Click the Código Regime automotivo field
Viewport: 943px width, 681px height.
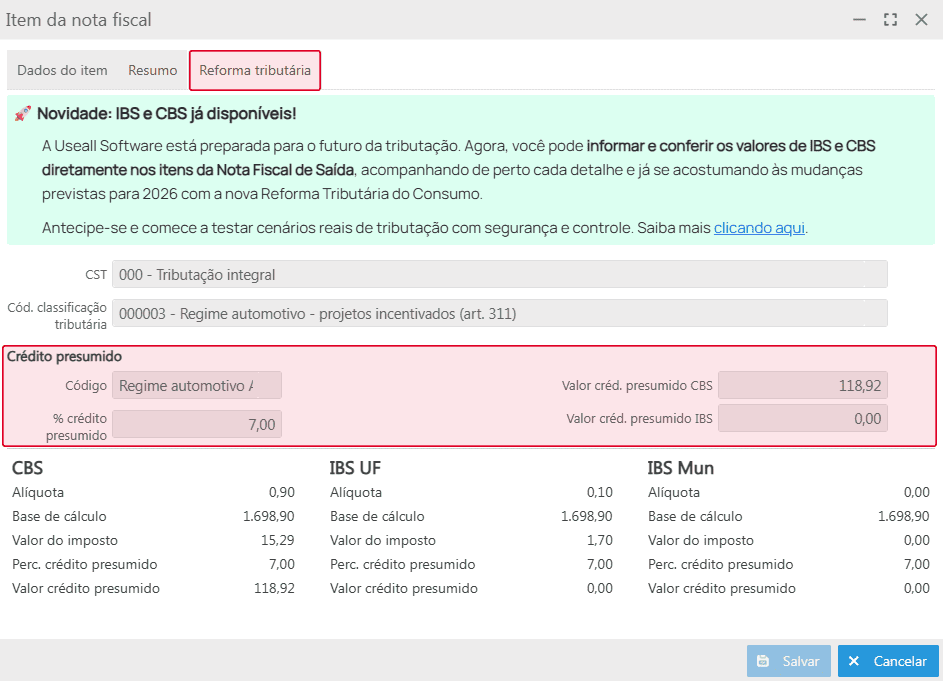coord(197,386)
